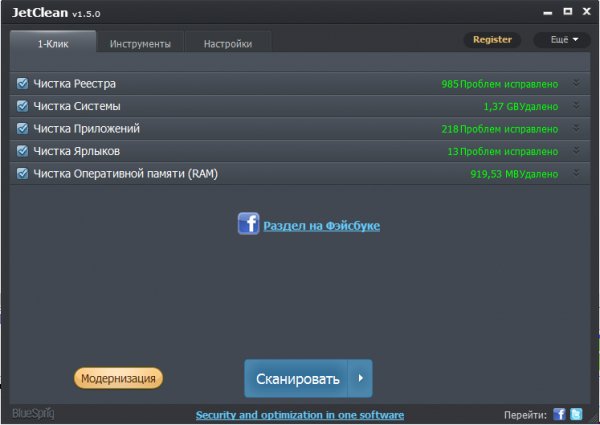600x425 pixels.
Task: Click the Модернизация button
Action: 119,378
